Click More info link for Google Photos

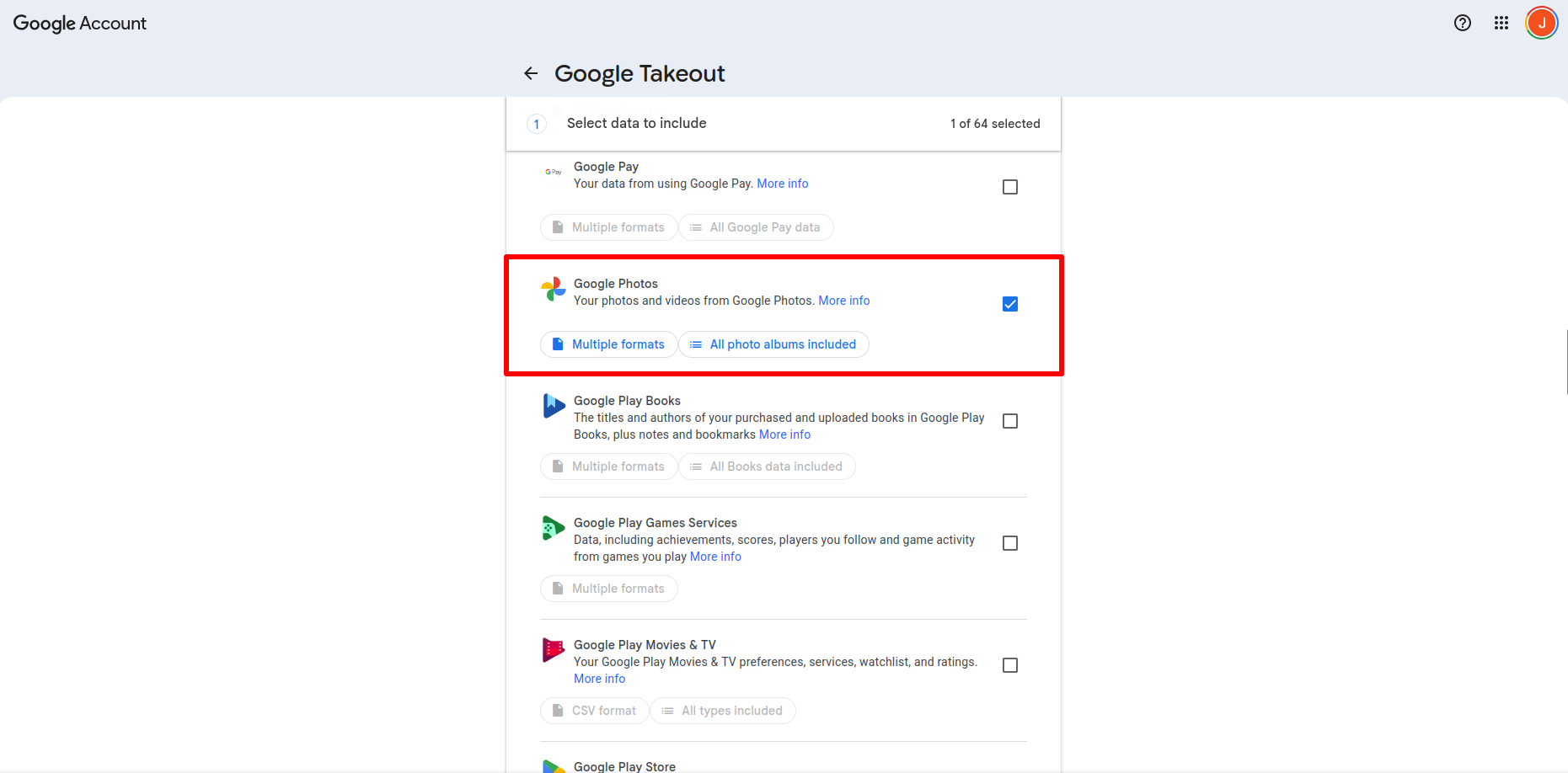(x=843, y=301)
